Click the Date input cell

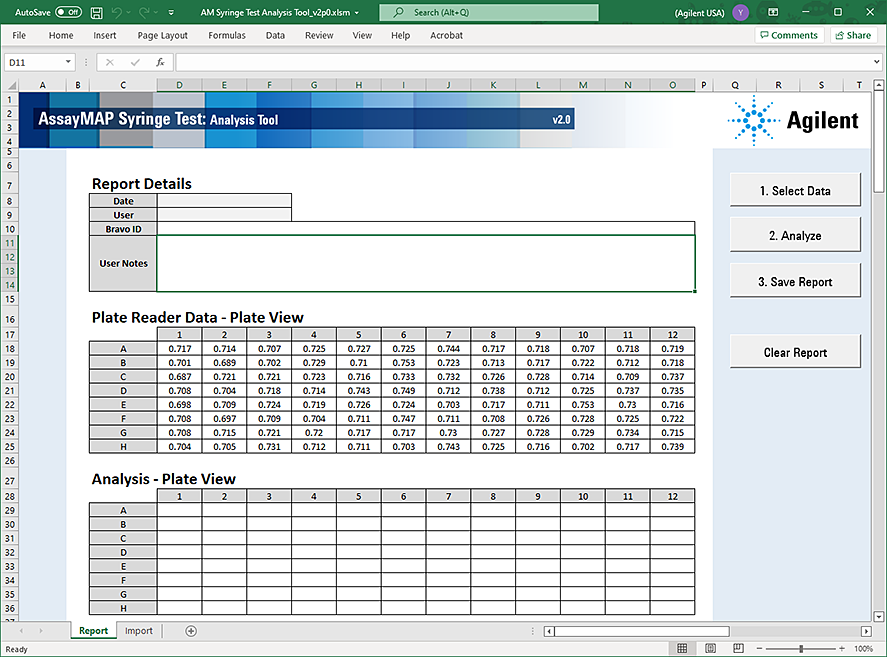click(x=224, y=200)
